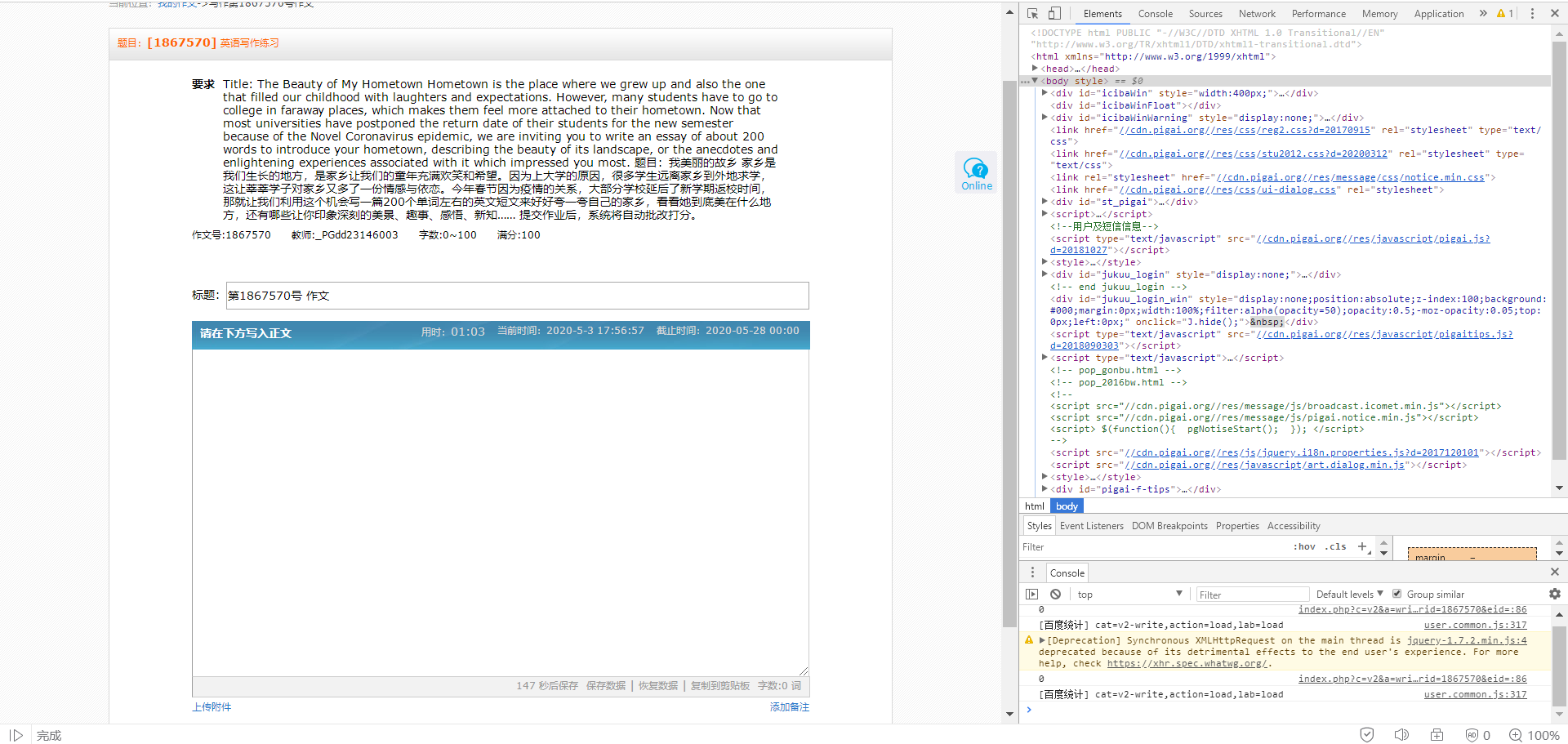Screen dimensions: 1568x744
Task: Close the DevTools panel
Action: pos(1555,13)
